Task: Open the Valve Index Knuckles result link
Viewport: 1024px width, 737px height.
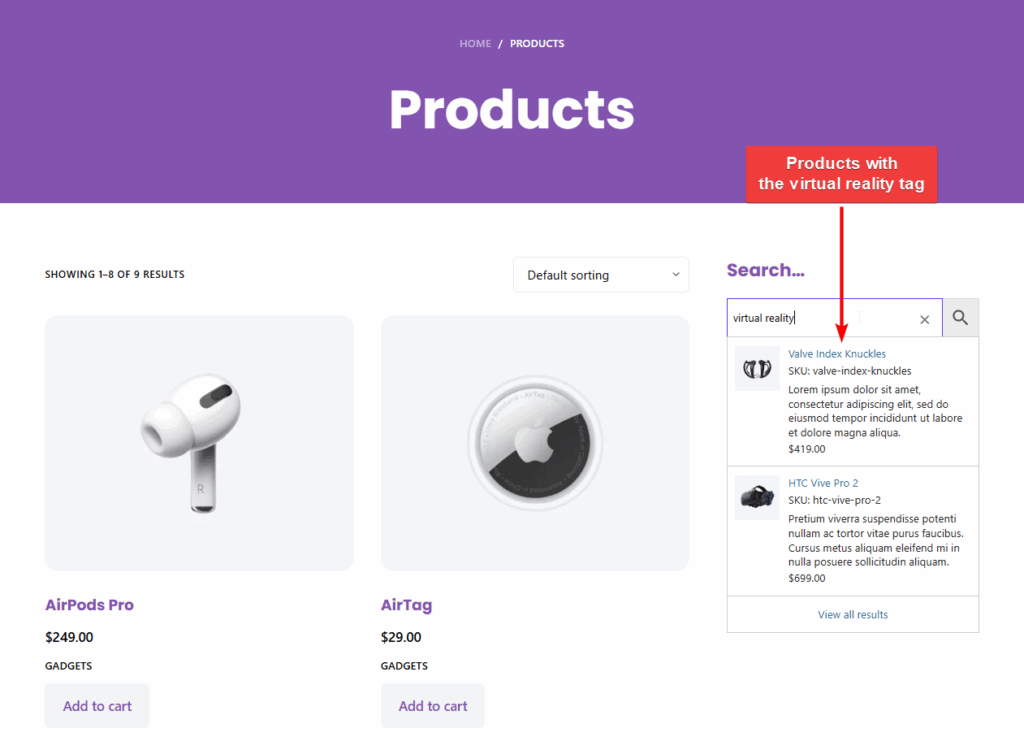Action: [837, 353]
